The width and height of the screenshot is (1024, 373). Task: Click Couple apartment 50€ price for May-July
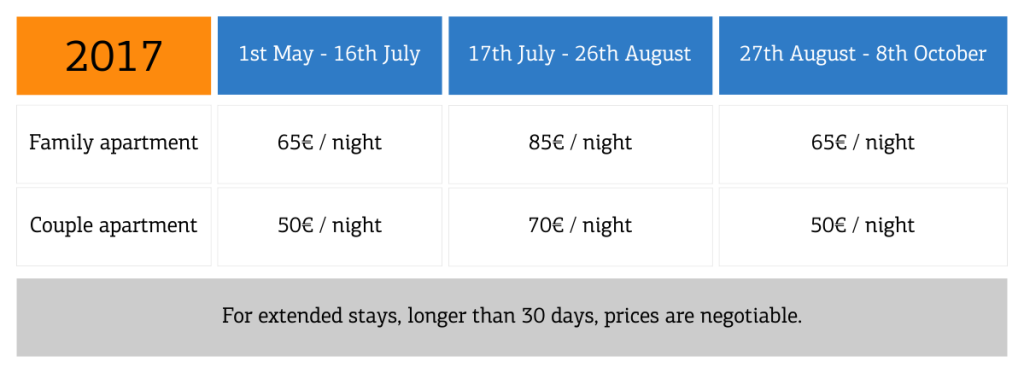pyautogui.click(x=329, y=227)
